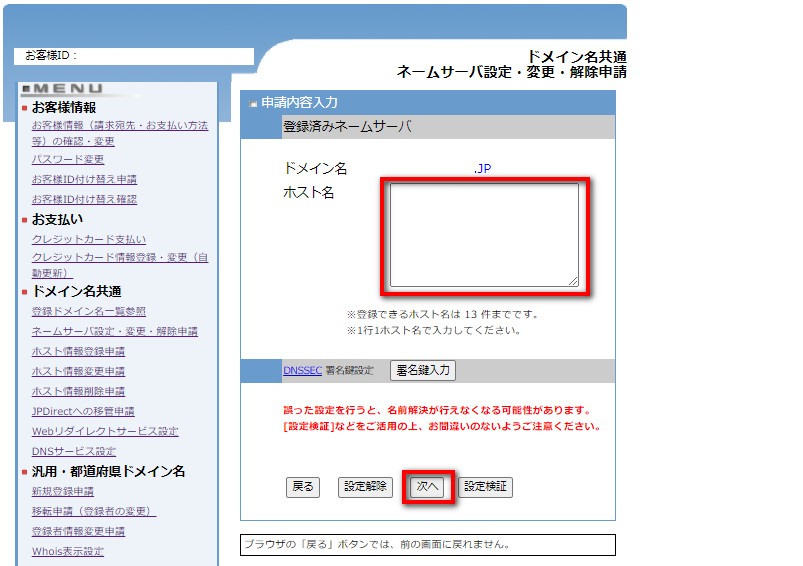This screenshot has width=803, height=566.
Task: Click the お客様情報 menu heading
Action: (64, 108)
